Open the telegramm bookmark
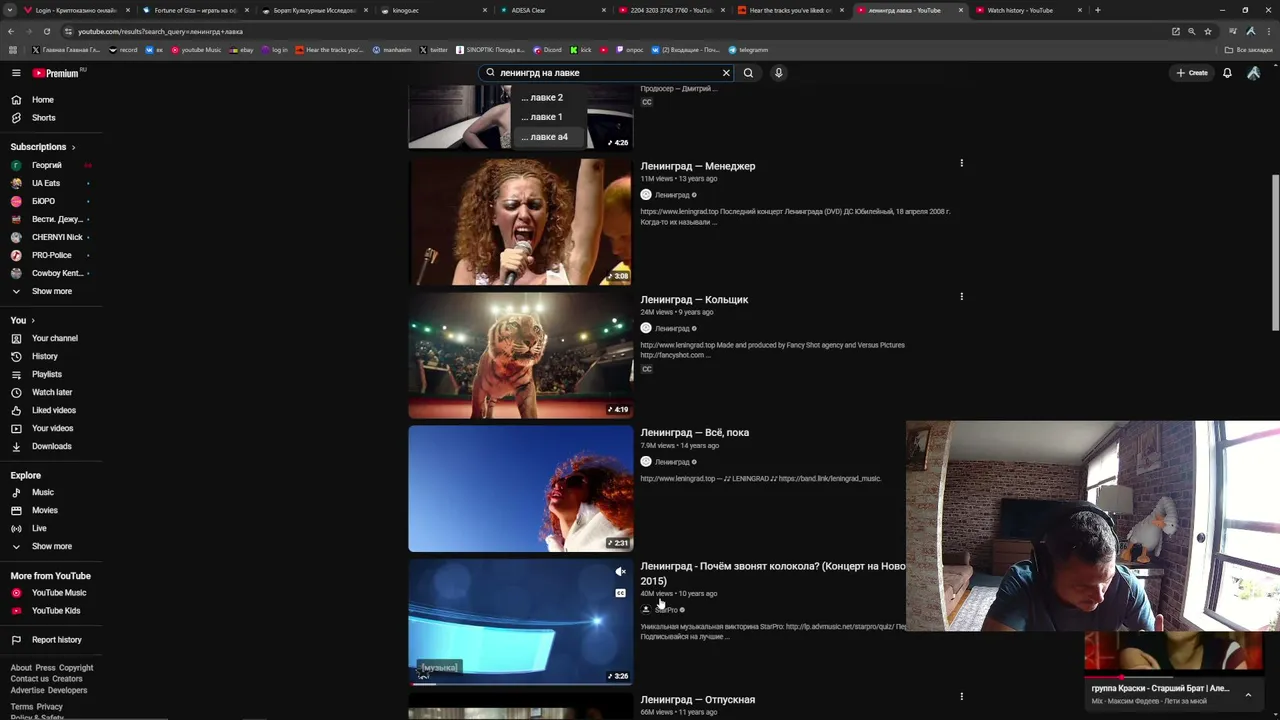Image resolution: width=1280 pixels, height=720 pixels. tap(749, 50)
